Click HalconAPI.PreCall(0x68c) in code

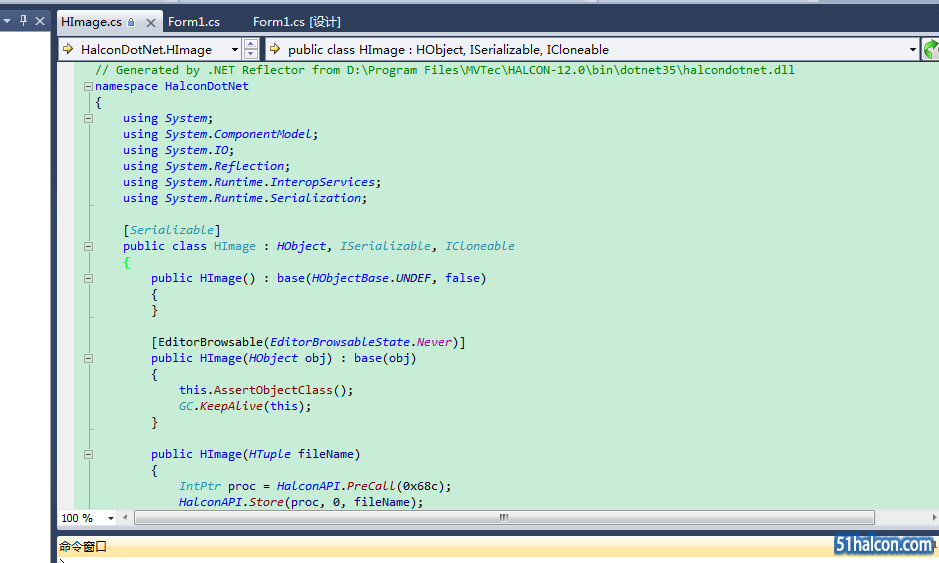pos(360,486)
